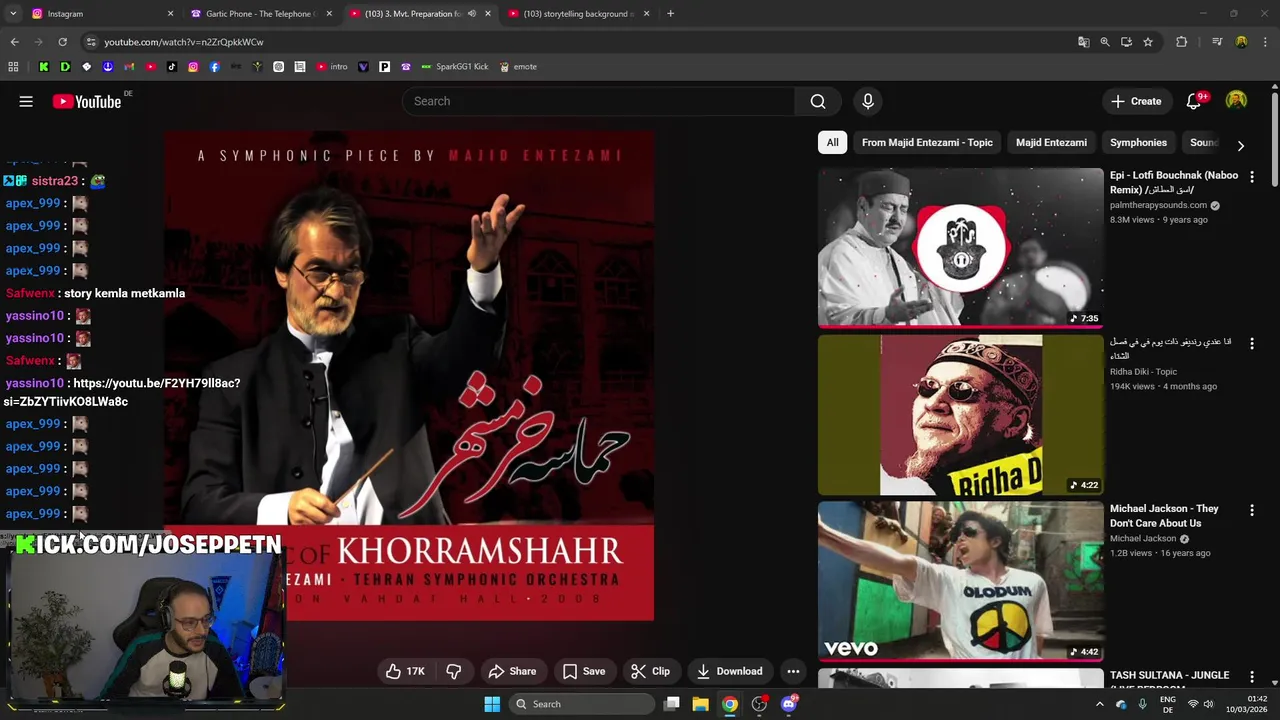Click the Chrome address bar URL

(184, 42)
